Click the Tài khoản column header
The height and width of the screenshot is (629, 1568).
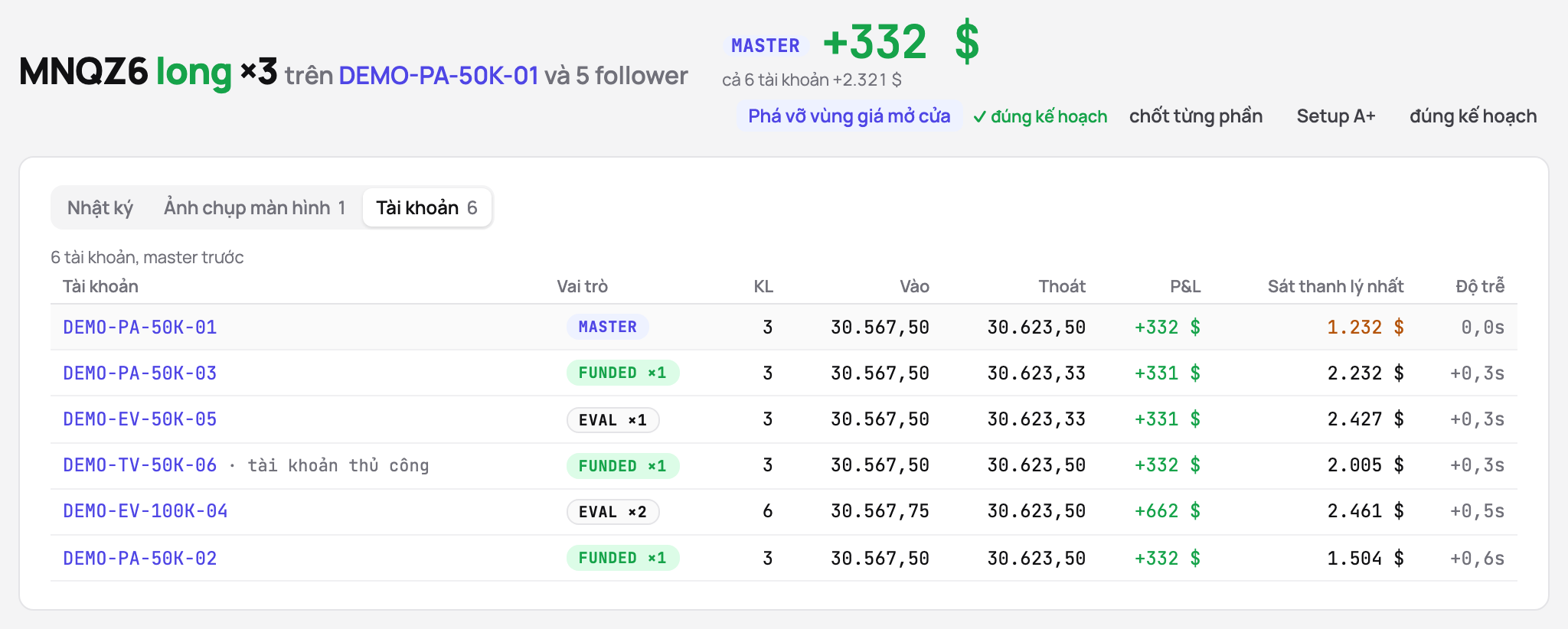100,286
